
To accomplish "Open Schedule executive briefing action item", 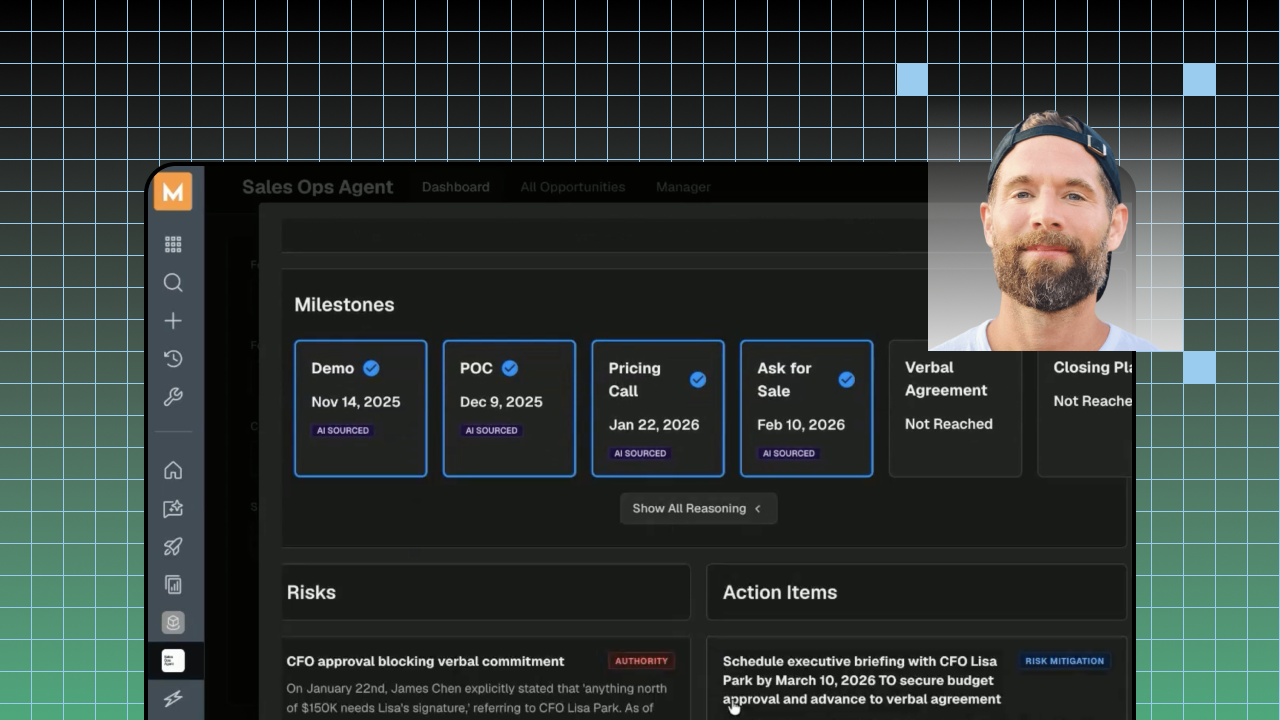I will [x=862, y=680].
